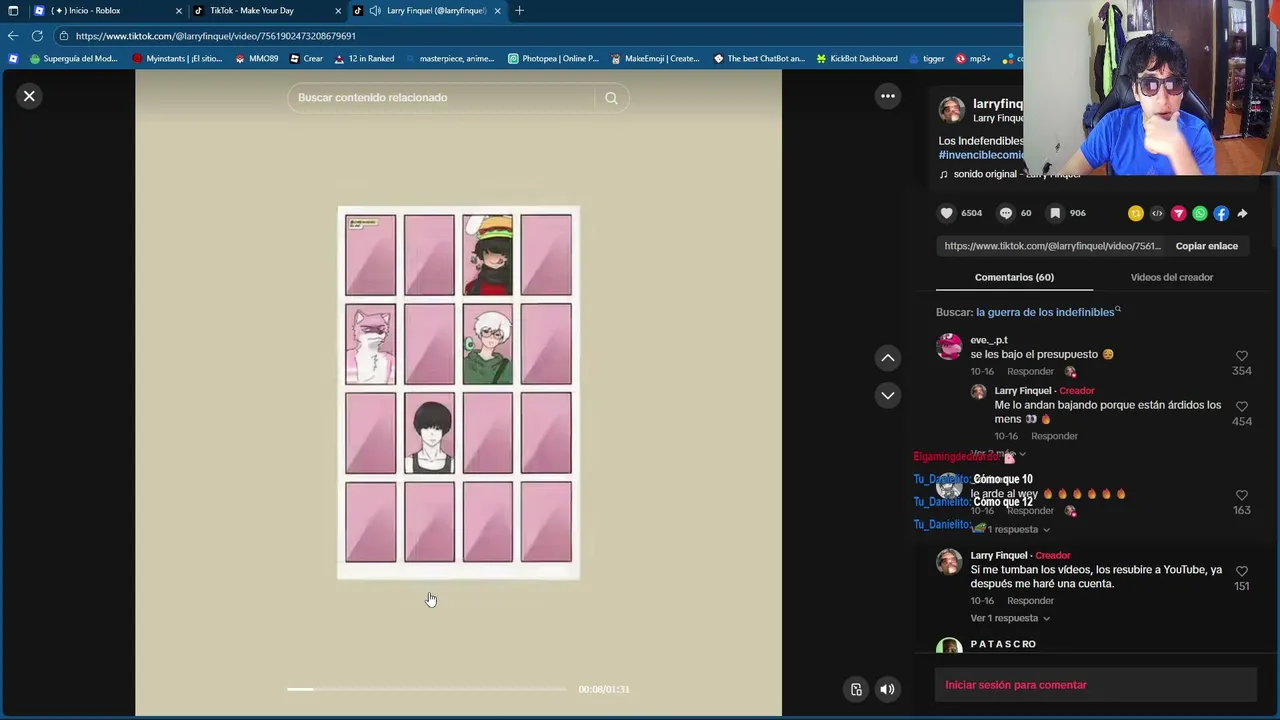Open eve._.p.t's profile avatar
The width and height of the screenshot is (1280, 720).
pyautogui.click(x=949, y=347)
